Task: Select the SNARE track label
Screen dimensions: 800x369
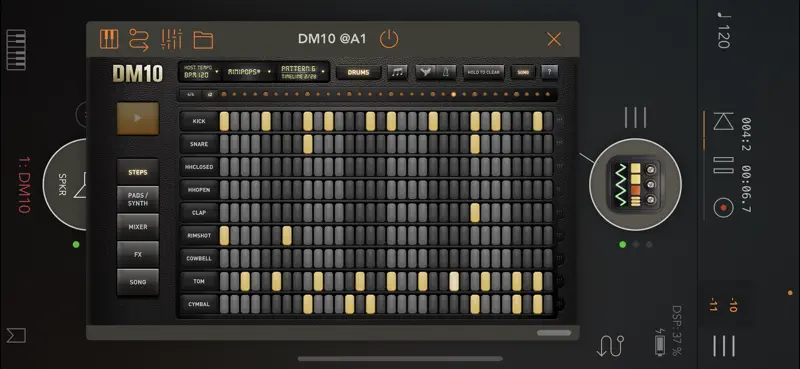Action: pyautogui.click(x=199, y=144)
